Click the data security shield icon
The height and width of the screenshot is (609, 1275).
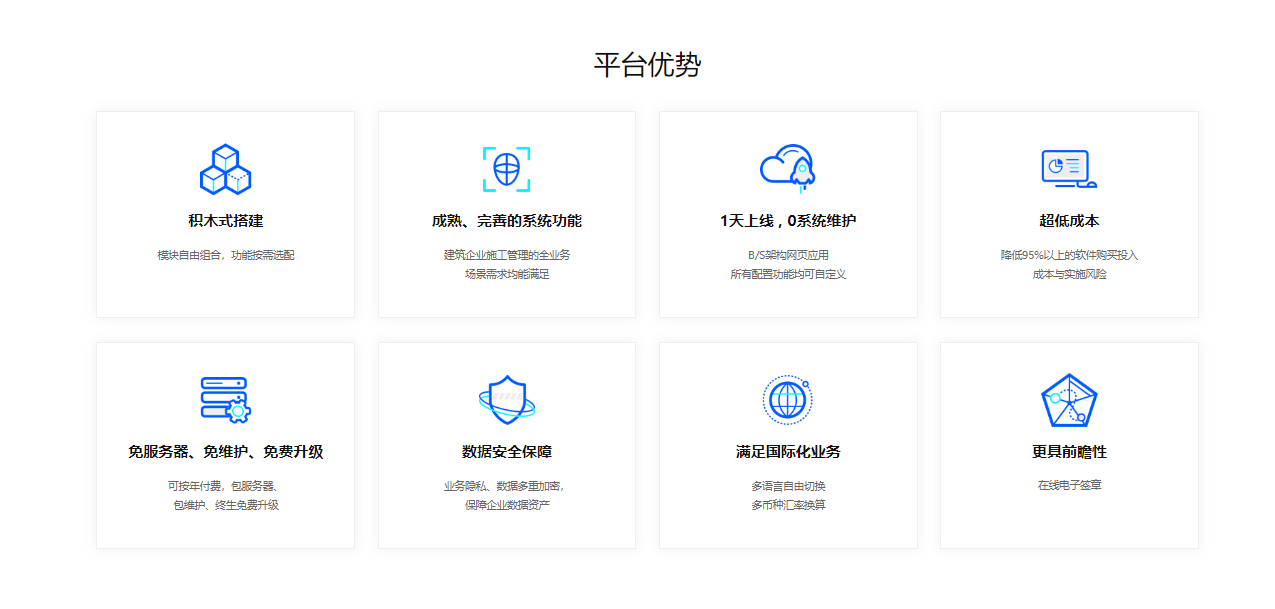point(506,400)
